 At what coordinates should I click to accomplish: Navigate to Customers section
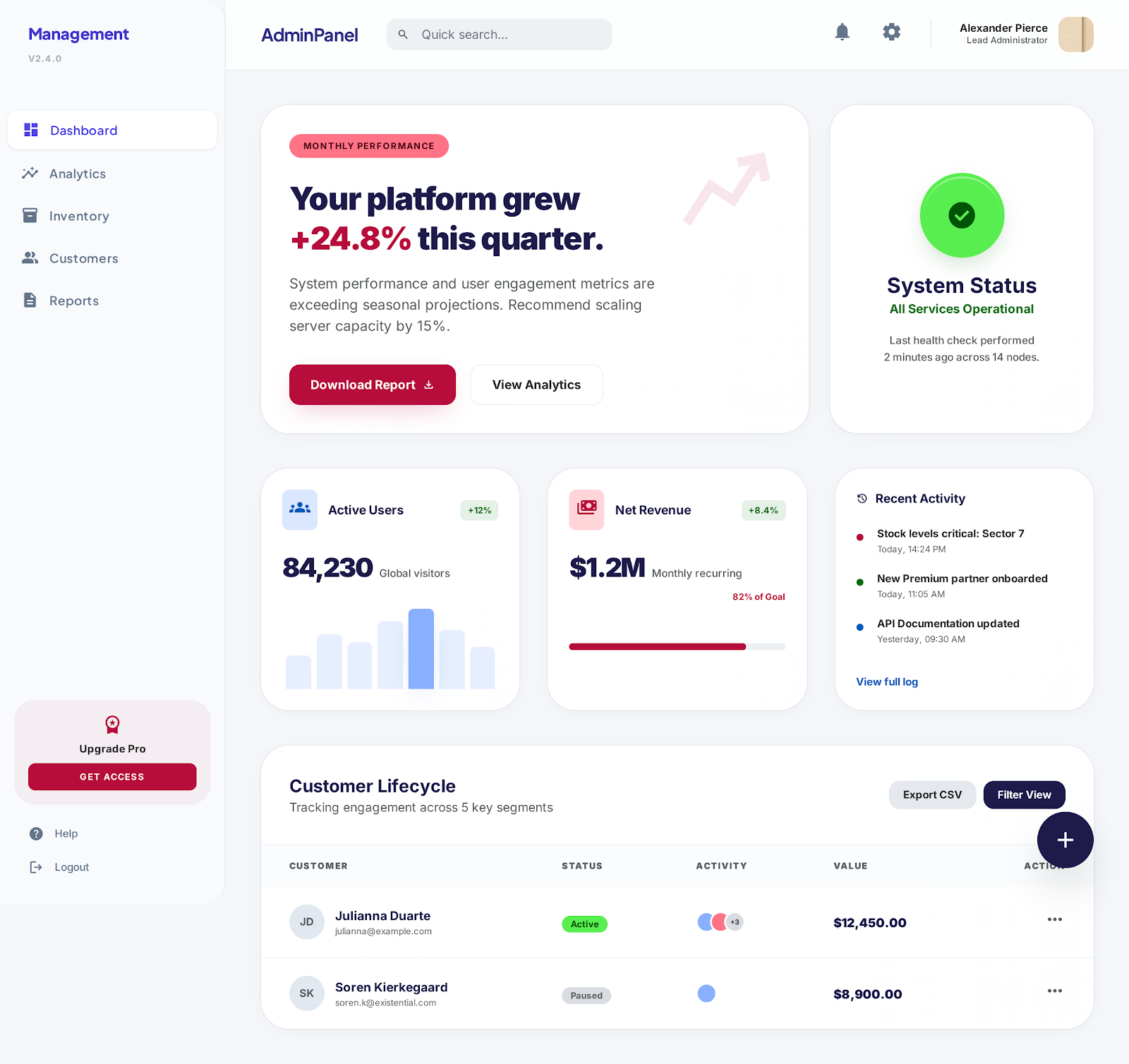tap(112, 258)
